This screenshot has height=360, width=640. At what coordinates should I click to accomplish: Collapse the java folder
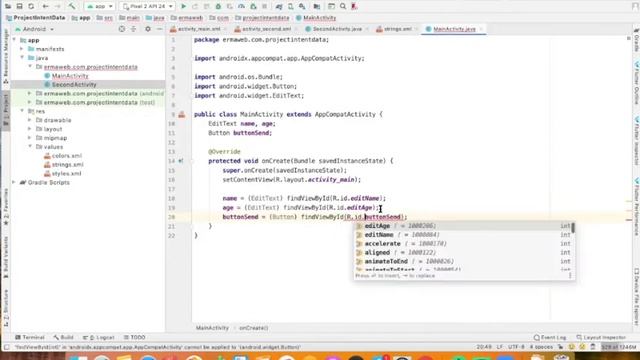tap(22, 58)
